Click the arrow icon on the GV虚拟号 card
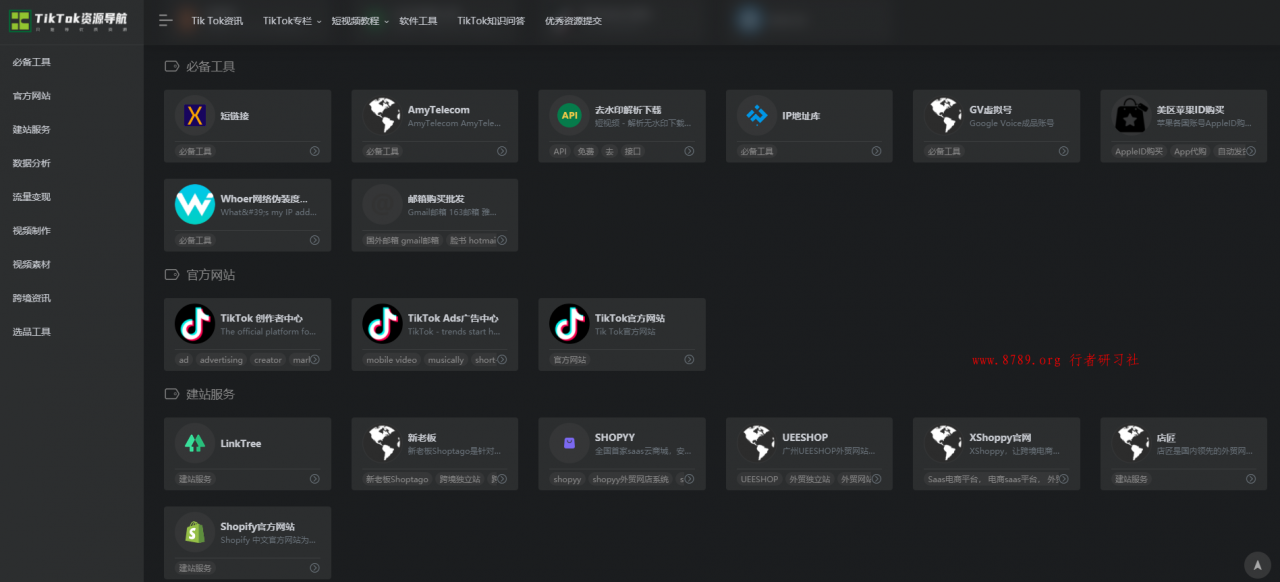 [x=1063, y=151]
